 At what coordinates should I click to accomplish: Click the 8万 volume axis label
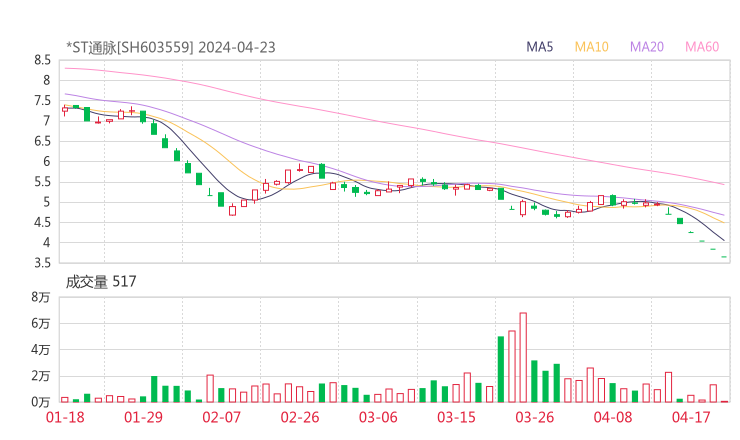point(41,297)
